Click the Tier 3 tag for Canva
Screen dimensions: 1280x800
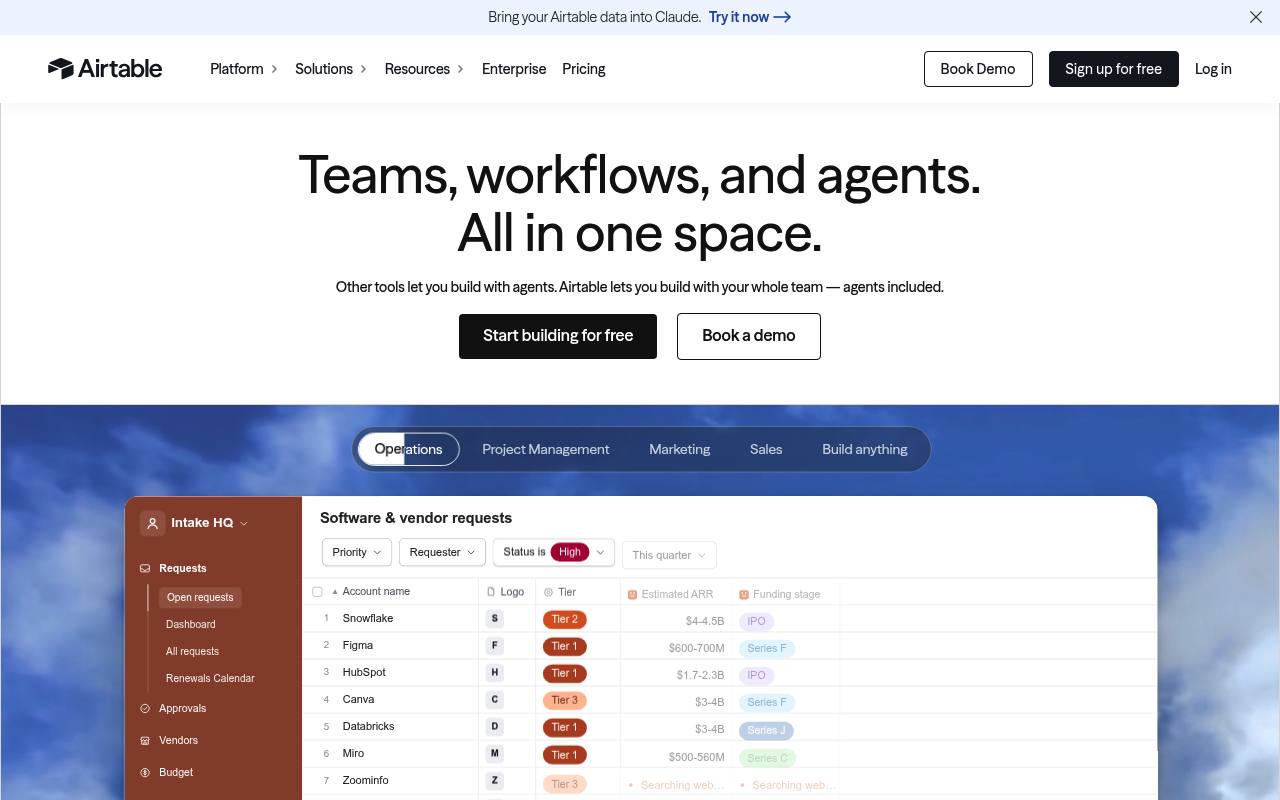tap(565, 700)
